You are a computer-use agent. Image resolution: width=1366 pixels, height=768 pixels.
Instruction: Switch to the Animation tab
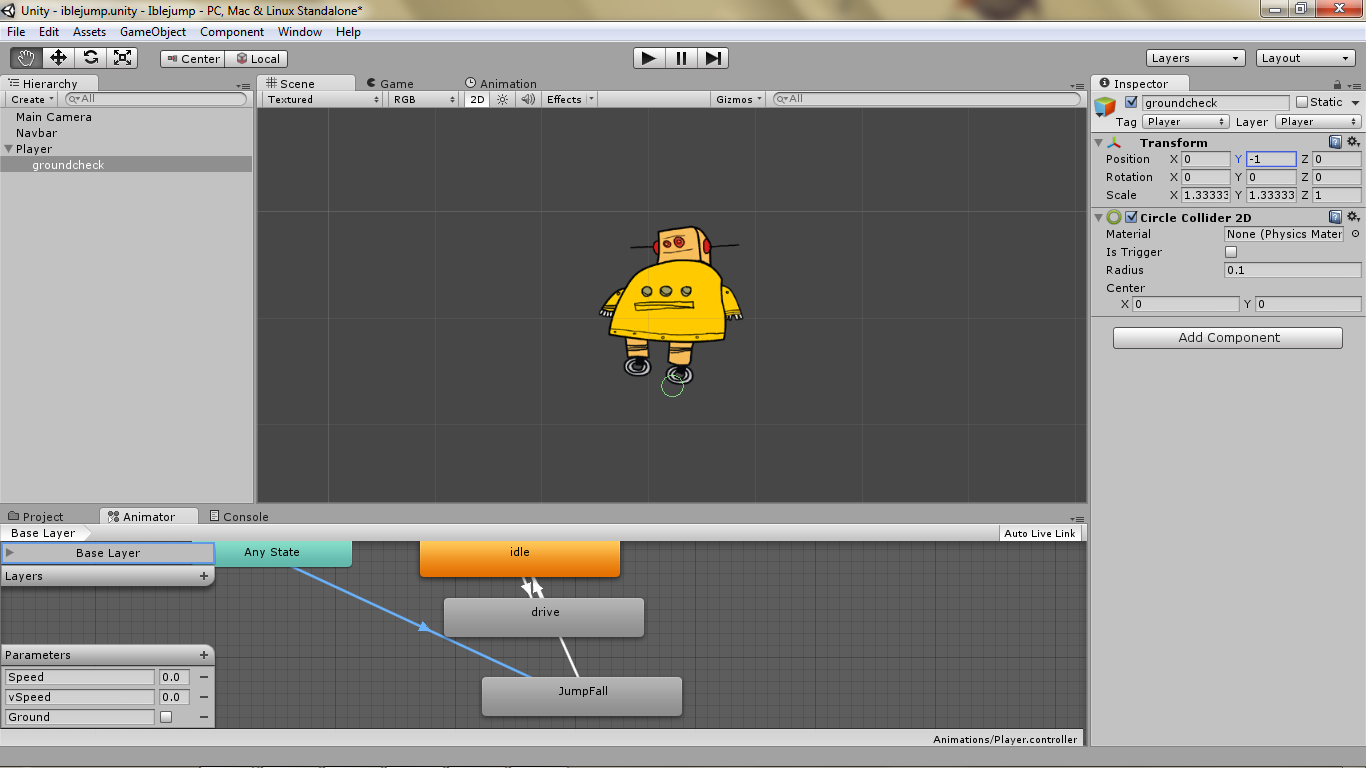[x=500, y=84]
